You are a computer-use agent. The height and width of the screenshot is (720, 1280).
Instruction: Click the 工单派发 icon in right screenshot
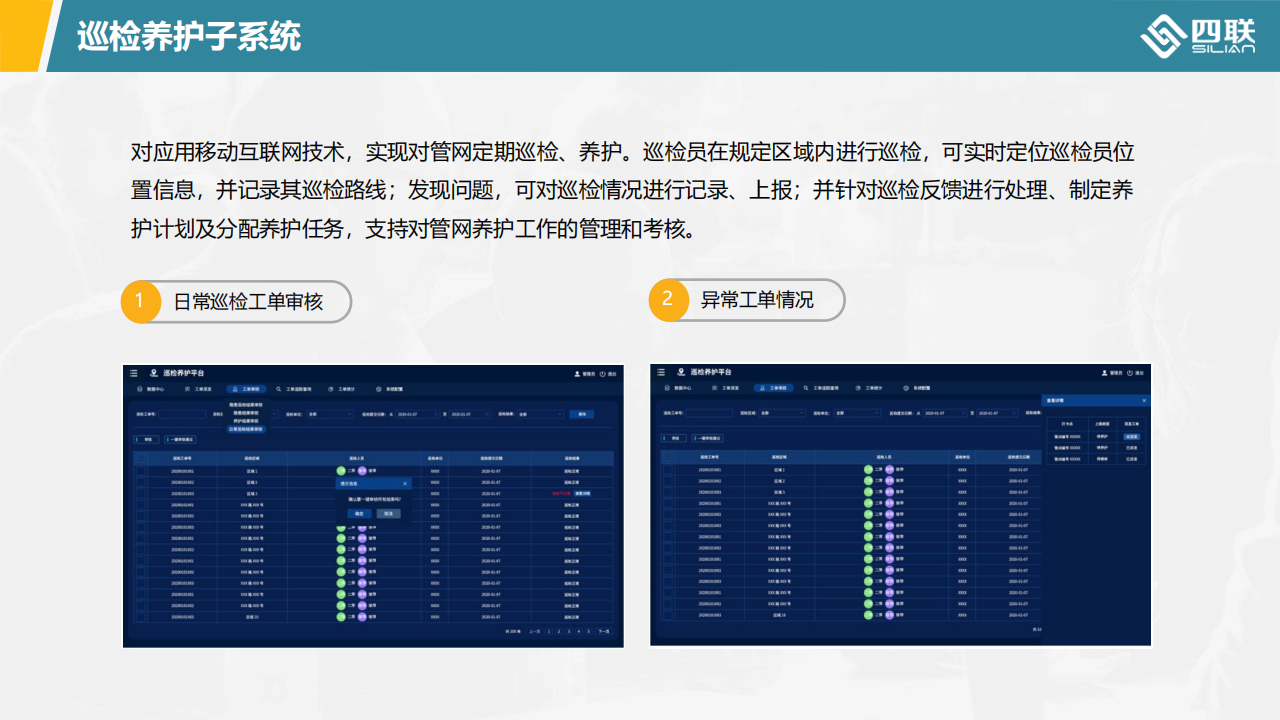point(715,388)
